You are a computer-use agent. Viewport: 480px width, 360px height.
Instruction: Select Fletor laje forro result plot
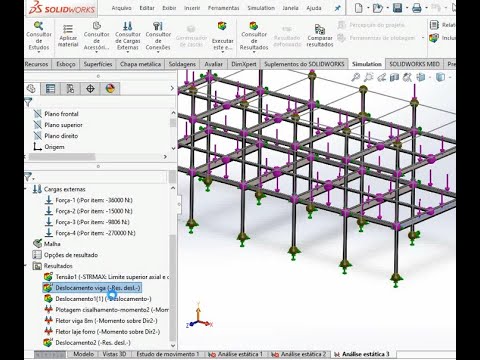(x=102, y=332)
